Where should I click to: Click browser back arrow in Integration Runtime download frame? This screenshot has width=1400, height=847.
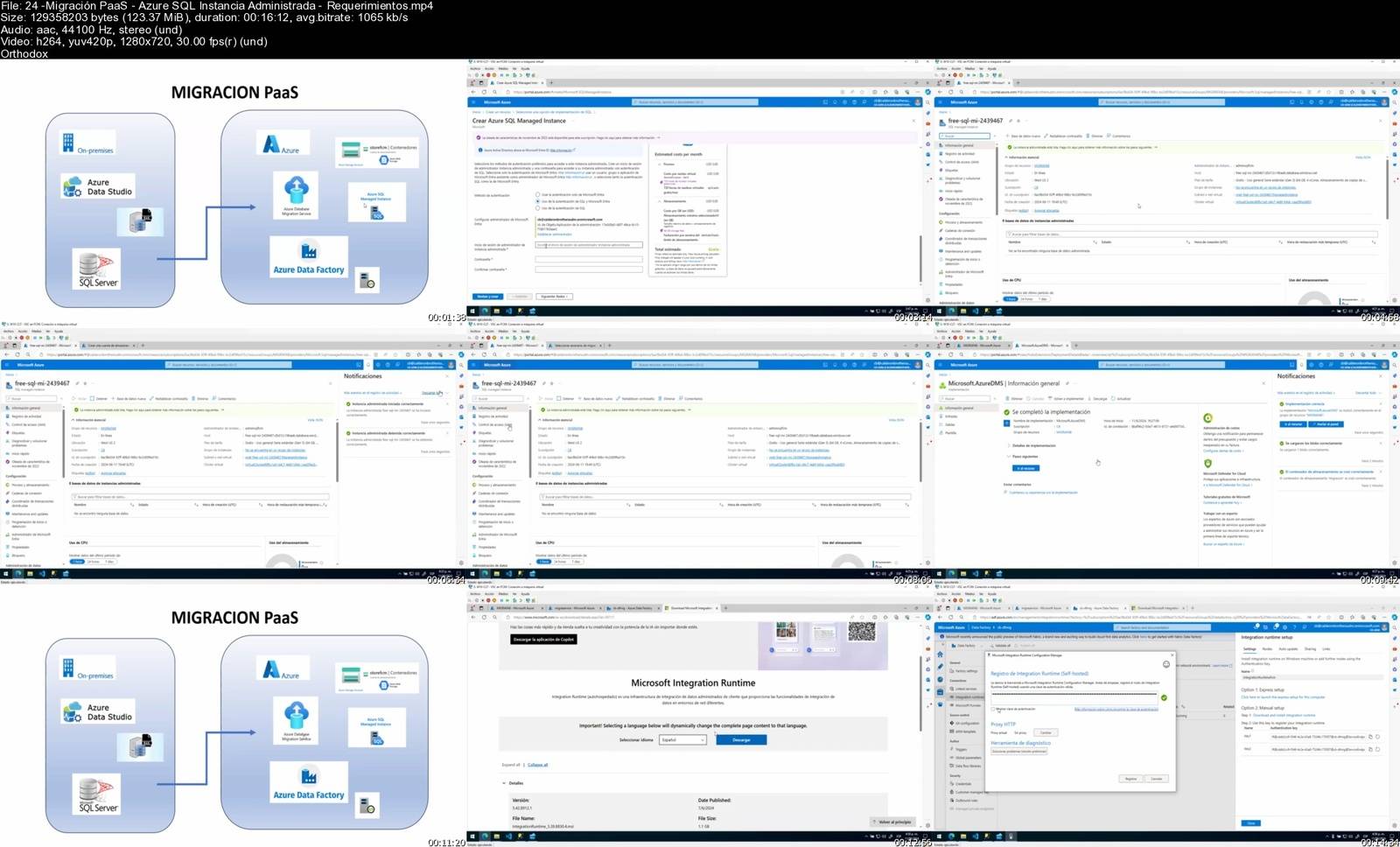[473, 617]
